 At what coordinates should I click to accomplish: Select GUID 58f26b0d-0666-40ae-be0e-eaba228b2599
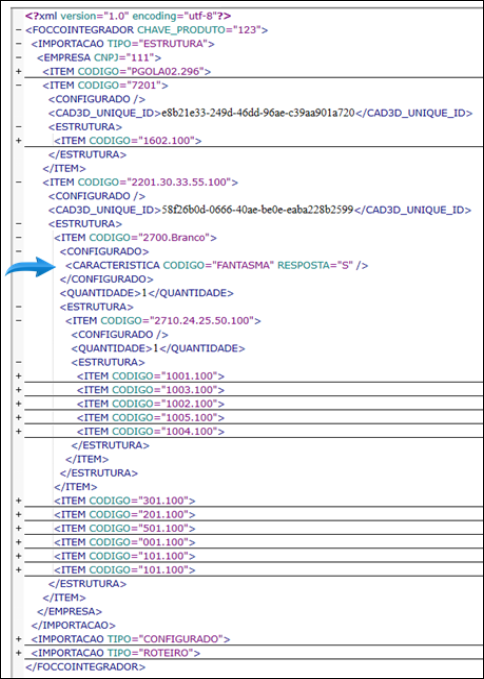[258, 210]
